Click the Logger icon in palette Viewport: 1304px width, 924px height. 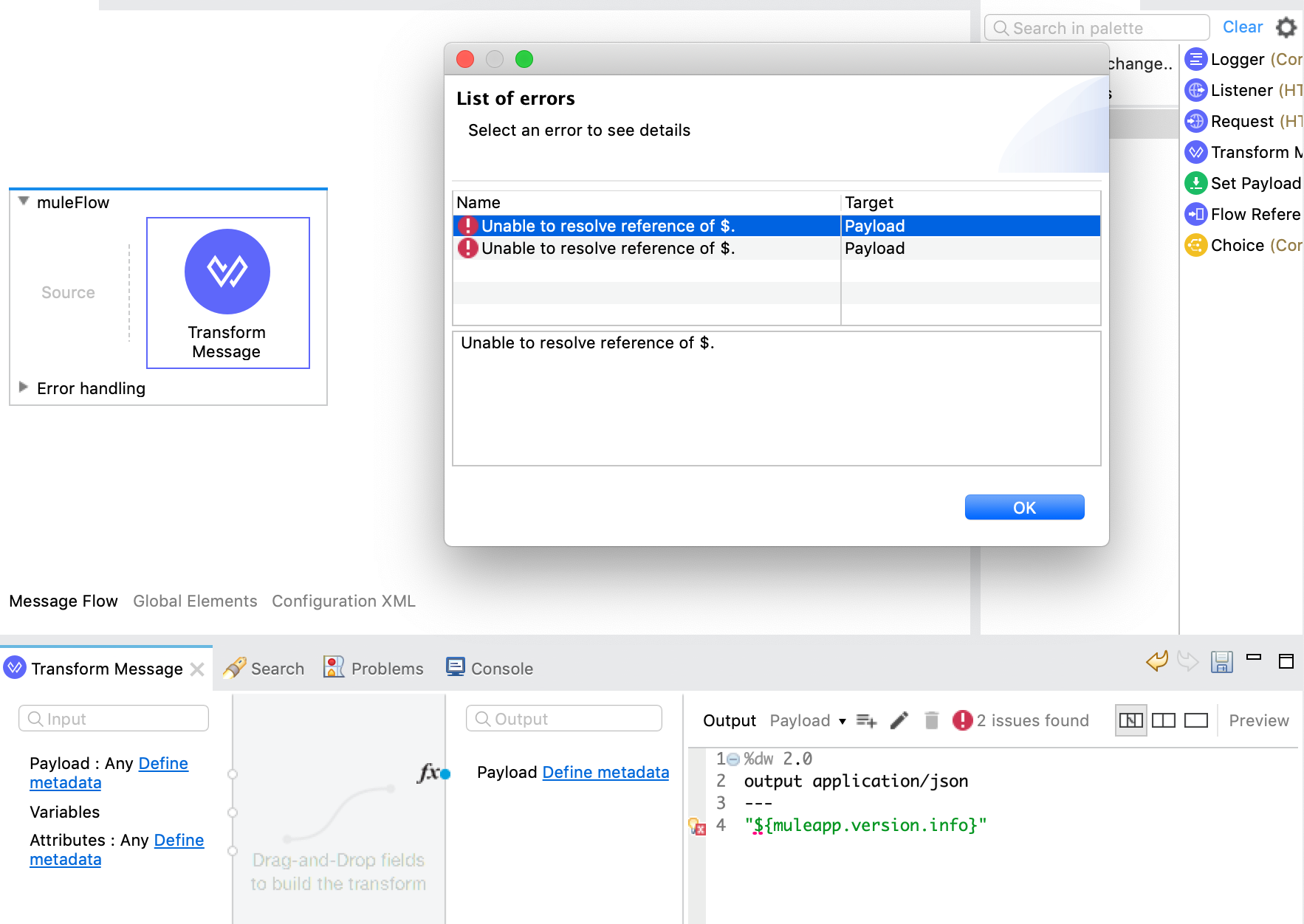click(x=1195, y=59)
